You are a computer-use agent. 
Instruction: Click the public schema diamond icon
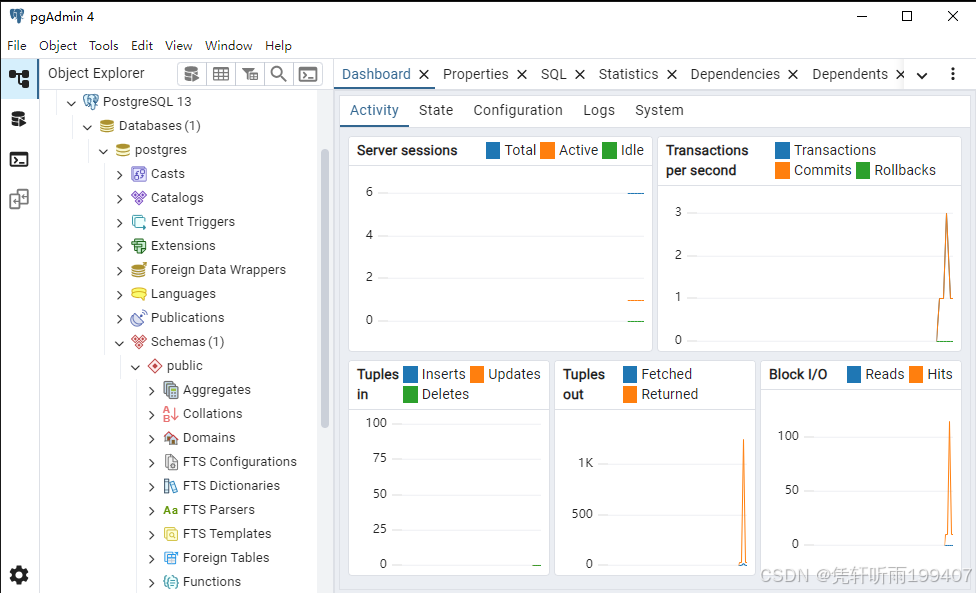[x=155, y=366]
